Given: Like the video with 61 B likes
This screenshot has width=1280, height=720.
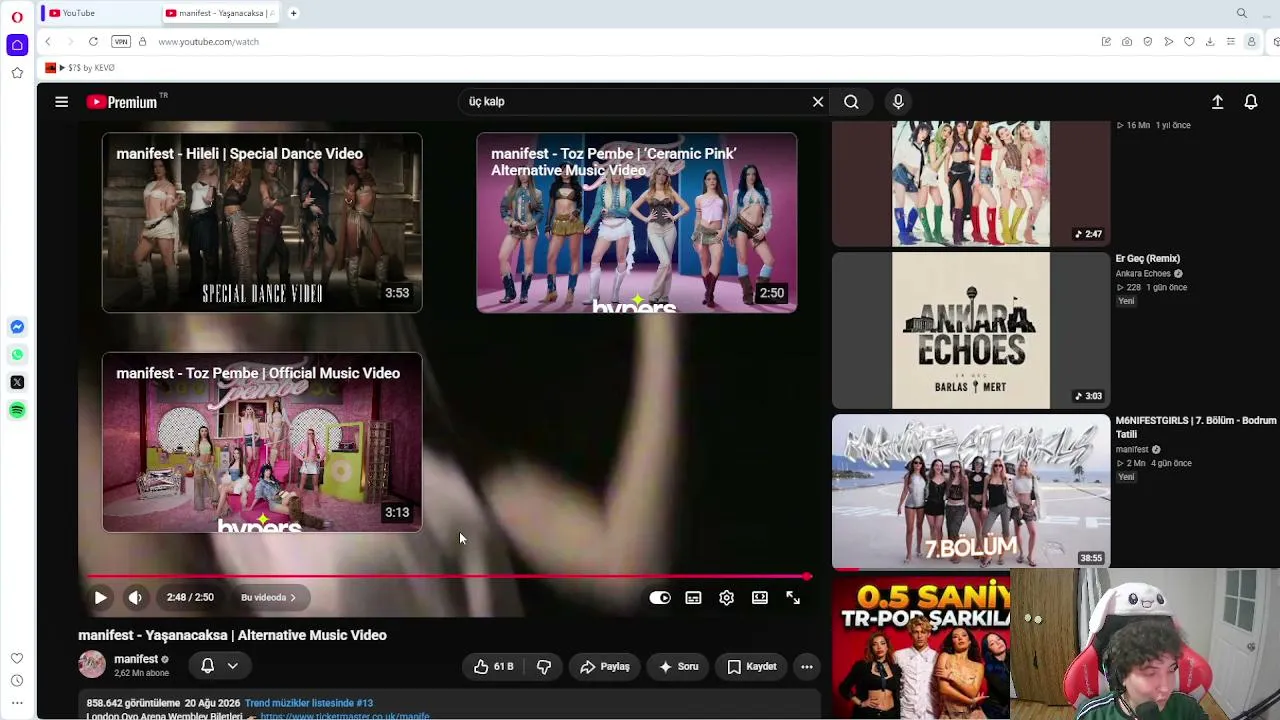Looking at the screenshot, I should (494, 667).
